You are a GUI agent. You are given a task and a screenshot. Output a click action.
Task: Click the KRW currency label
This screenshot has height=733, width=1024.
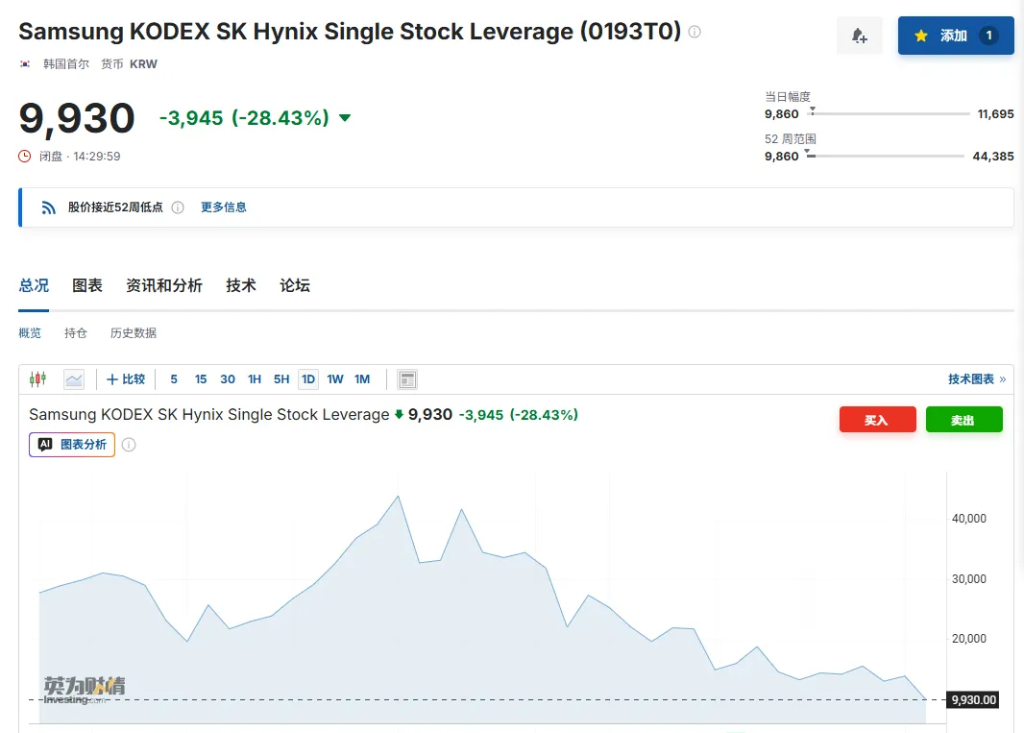click(x=143, y=64)
